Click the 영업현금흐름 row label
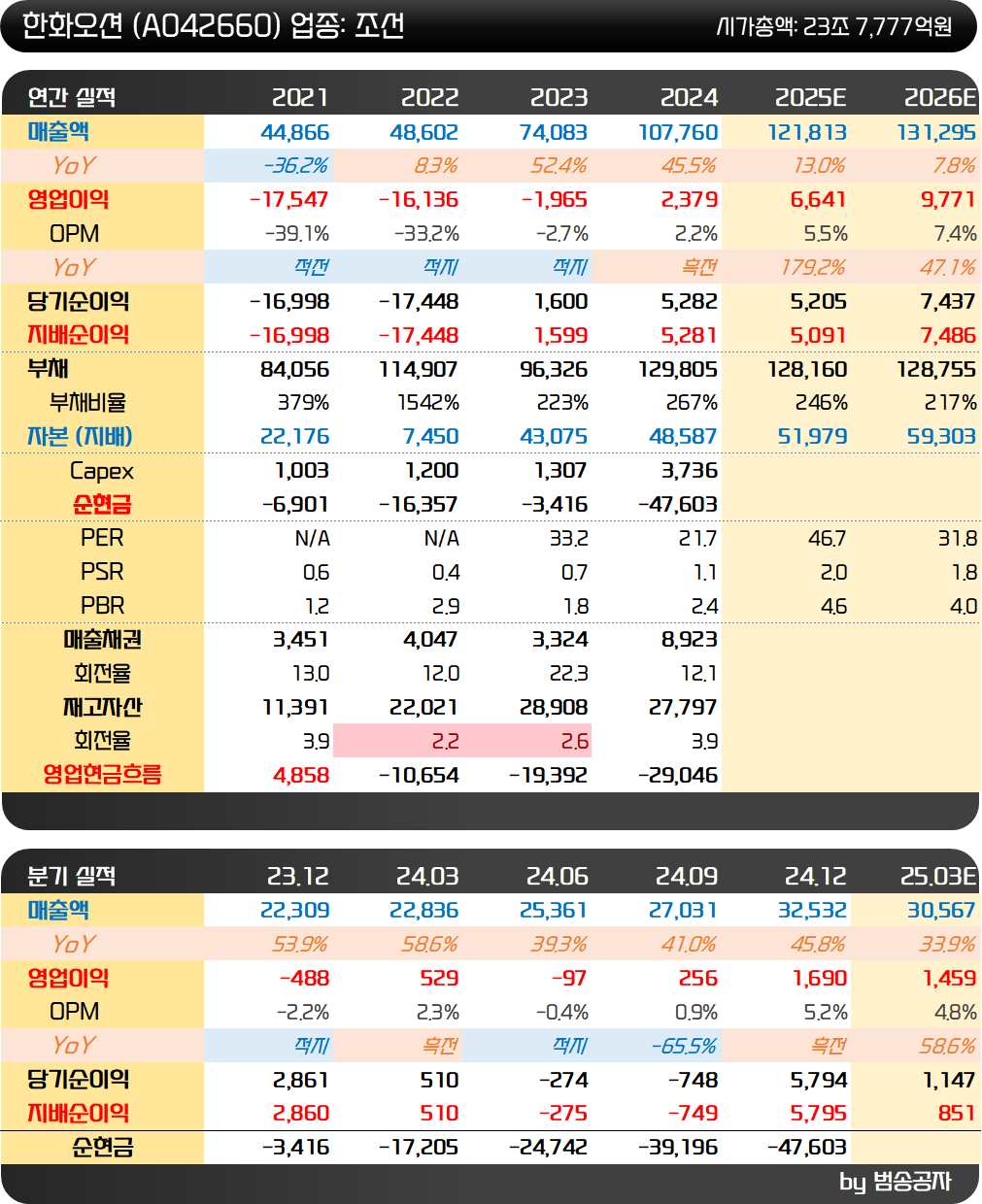The image size is (982, 1204). 102,775
